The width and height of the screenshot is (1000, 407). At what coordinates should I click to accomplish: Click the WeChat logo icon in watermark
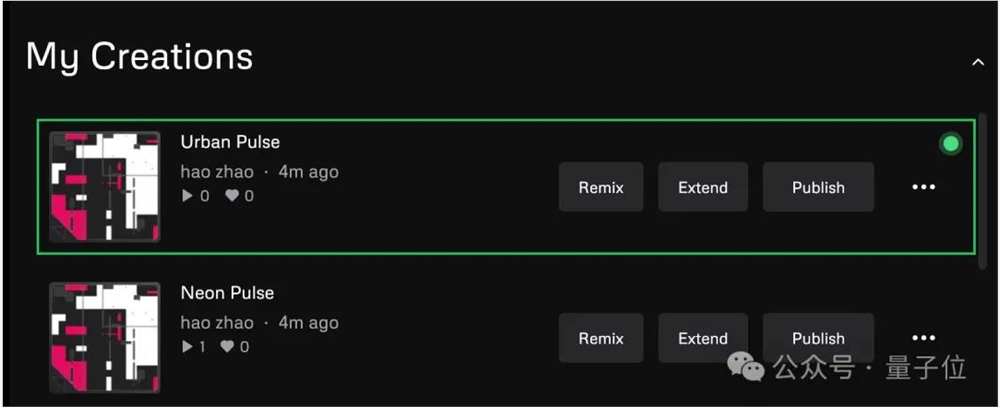coord(746,367)
